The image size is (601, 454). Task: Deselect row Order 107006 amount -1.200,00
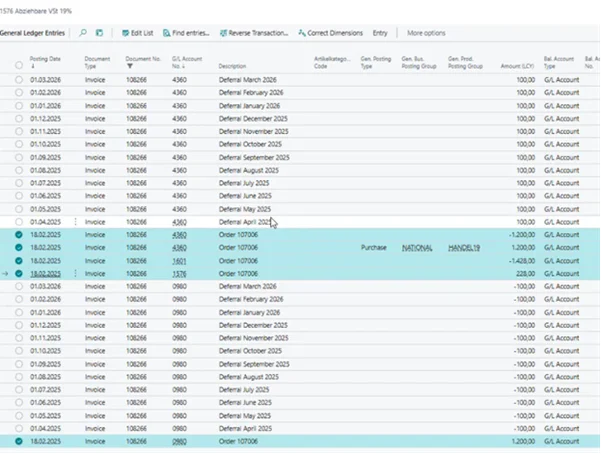tap(19, 235)
